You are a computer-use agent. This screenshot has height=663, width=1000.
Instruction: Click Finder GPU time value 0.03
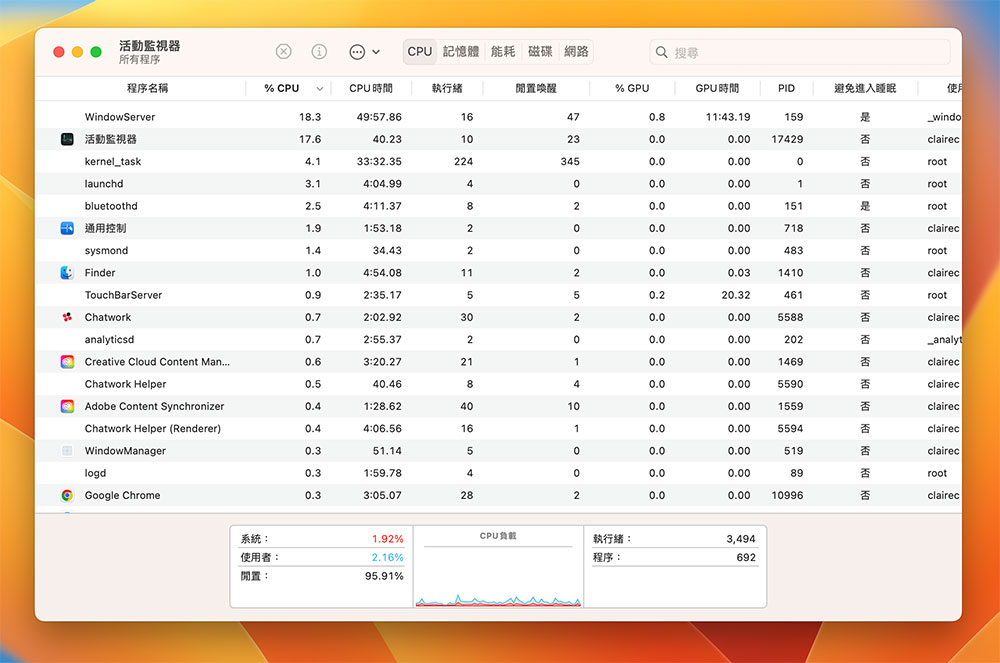(739, 273)
